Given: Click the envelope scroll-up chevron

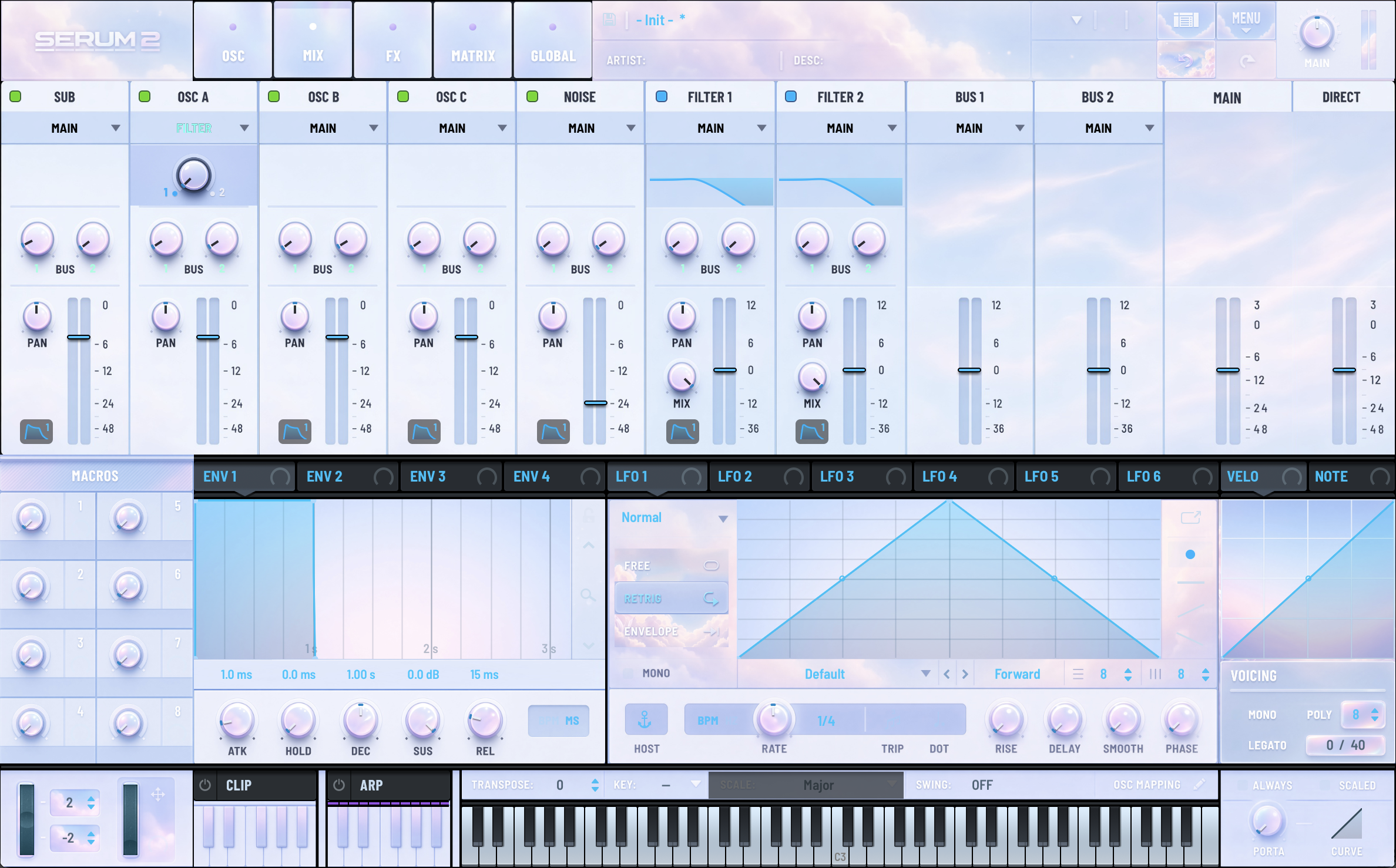Looking at the screenshot, I should (x=588, y=546).
